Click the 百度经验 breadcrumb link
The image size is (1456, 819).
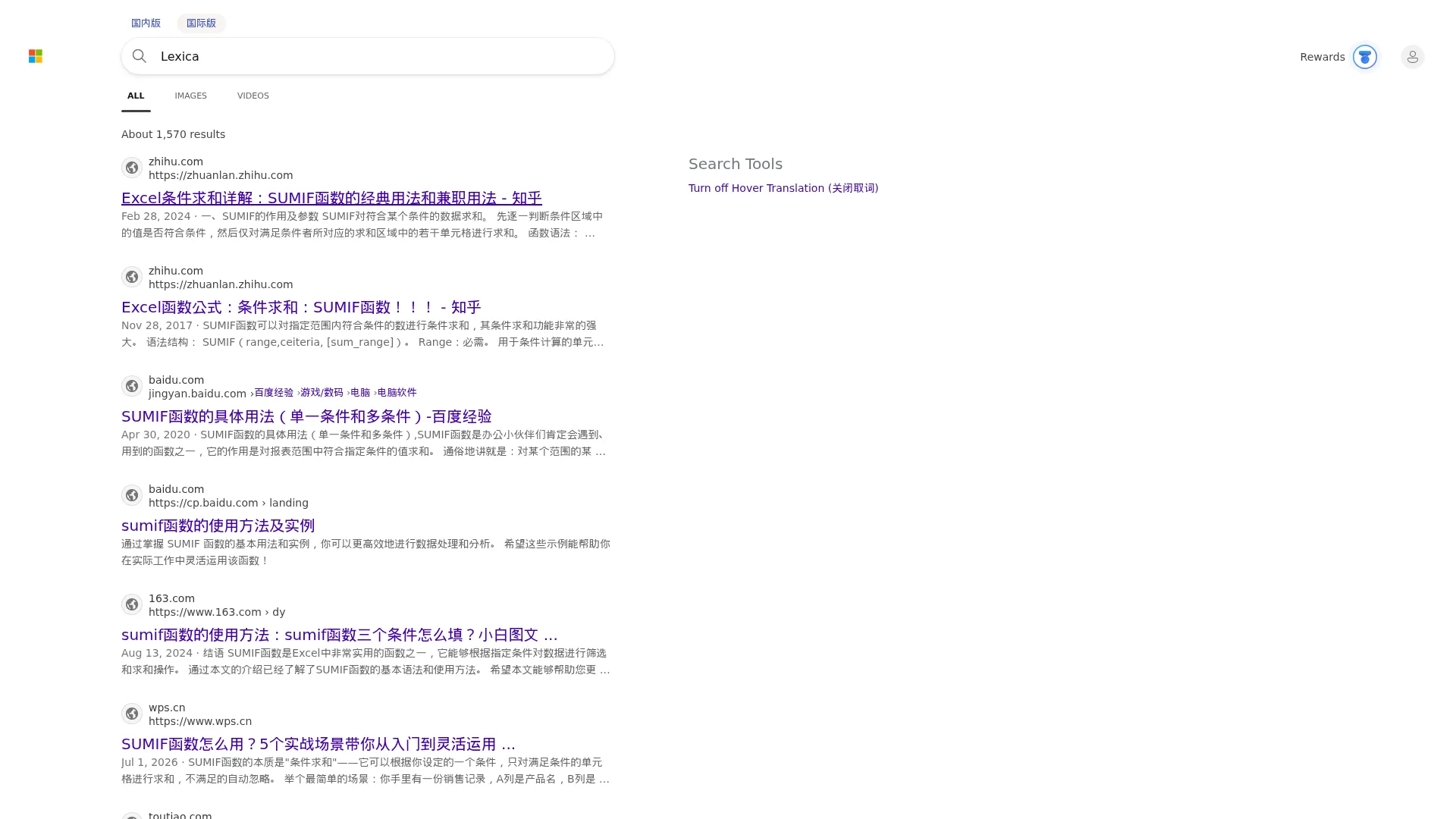pyautogui.click(x=274, y=393)
